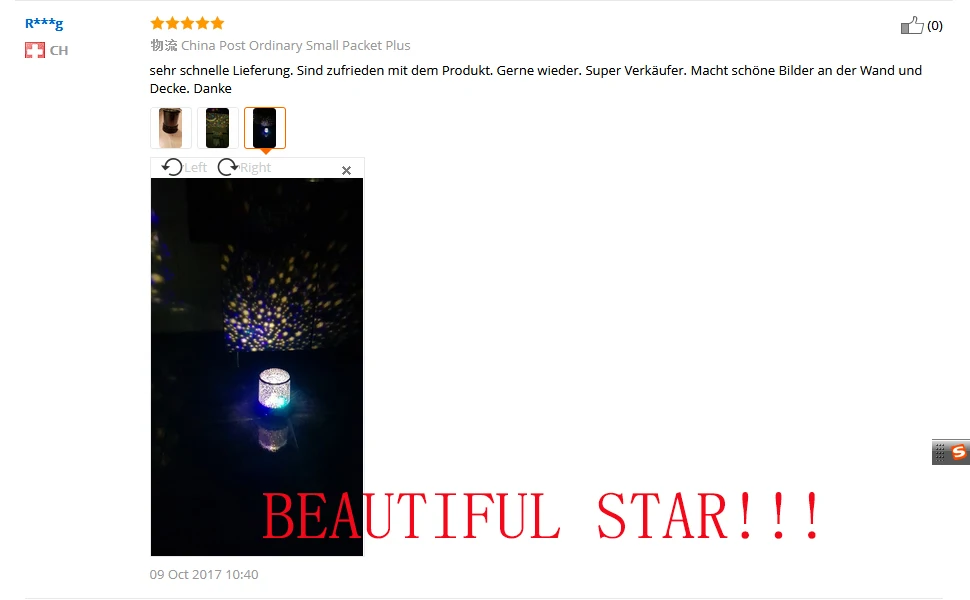Viewport: 970px width, 600px height.
Task: Click the Right rotate label
Action: click(x=255, y=168)
